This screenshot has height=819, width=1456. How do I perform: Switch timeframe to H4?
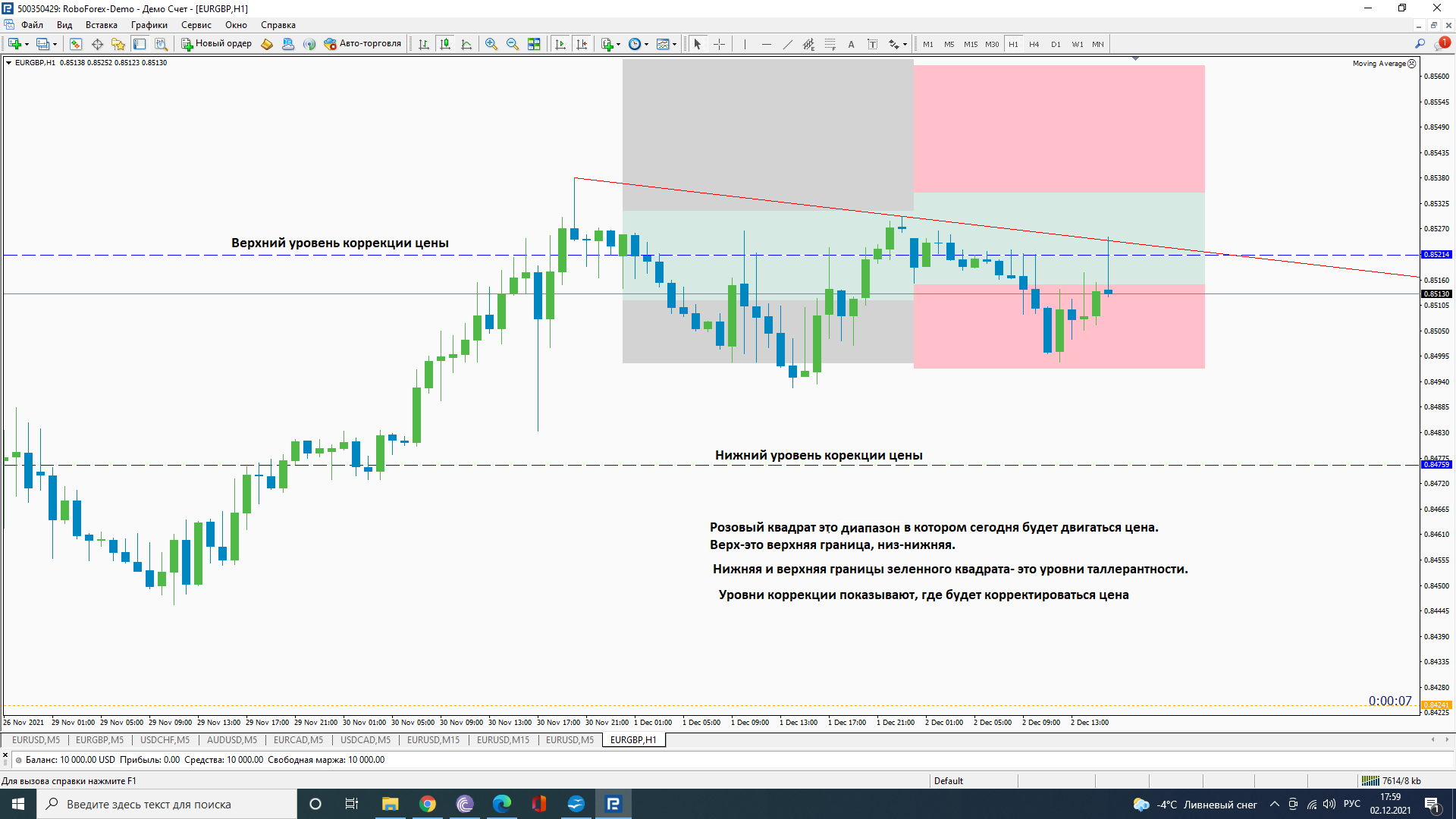coord(1034,44)
